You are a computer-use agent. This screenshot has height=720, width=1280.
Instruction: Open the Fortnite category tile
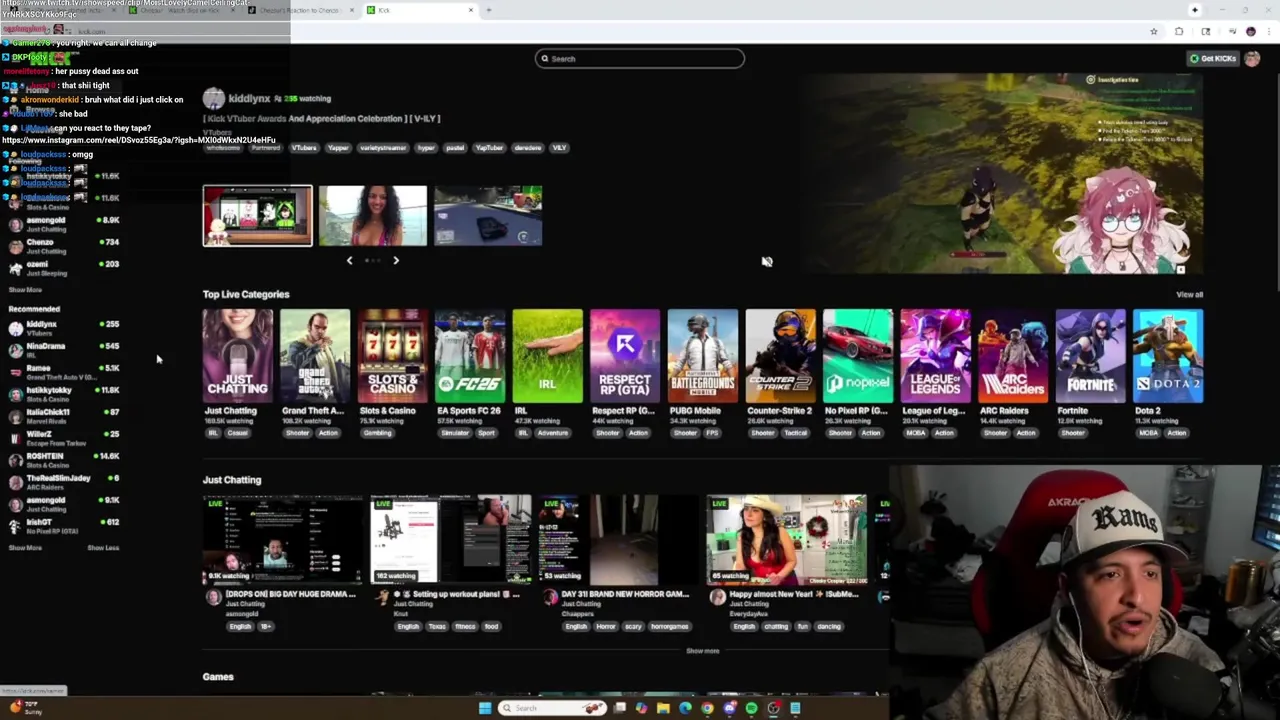tap(1090, 357)
